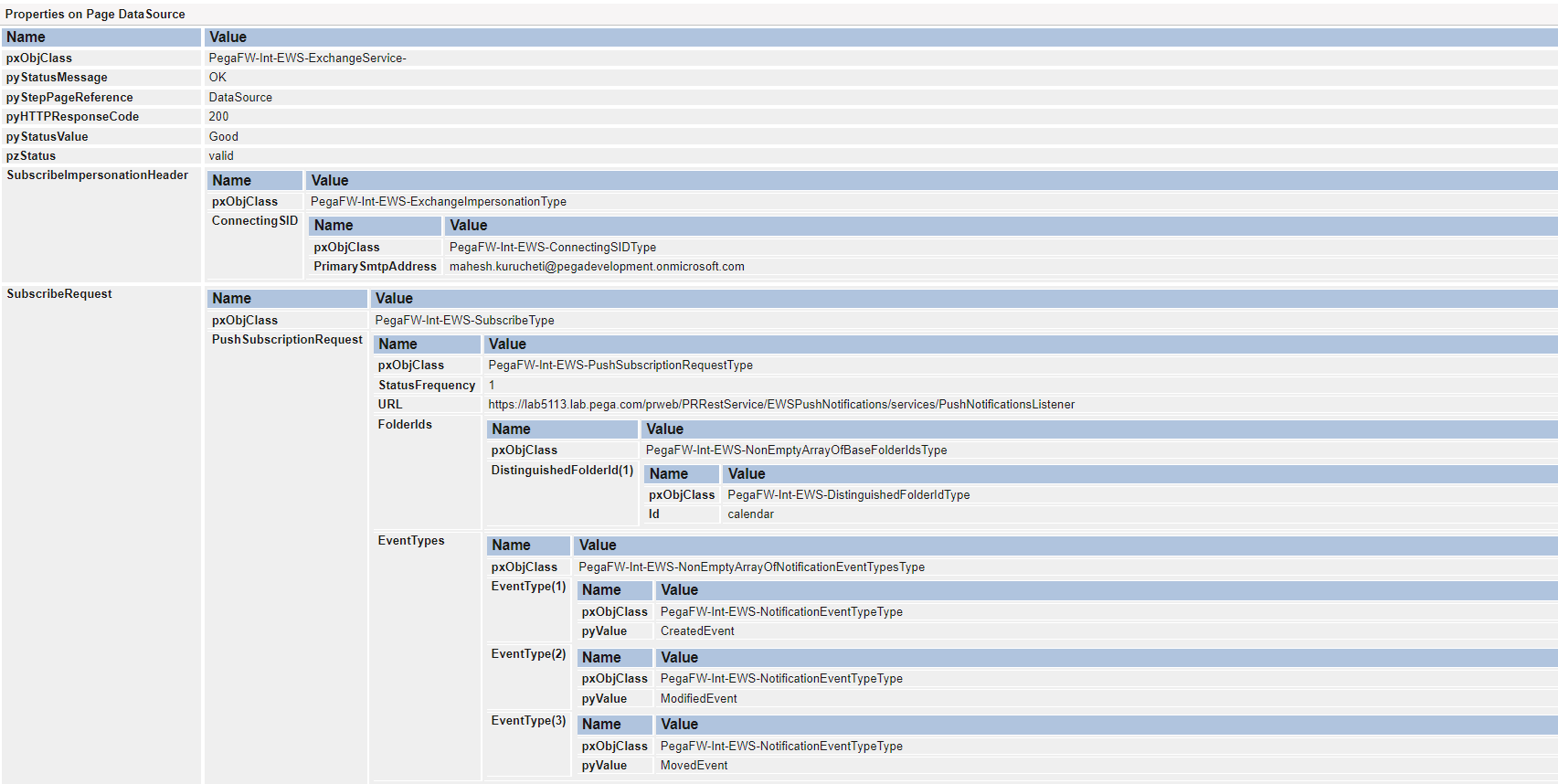This screenshot has width=1558, height=784.
Task: Click the 'Good' status value
Action: click(223, 136)
